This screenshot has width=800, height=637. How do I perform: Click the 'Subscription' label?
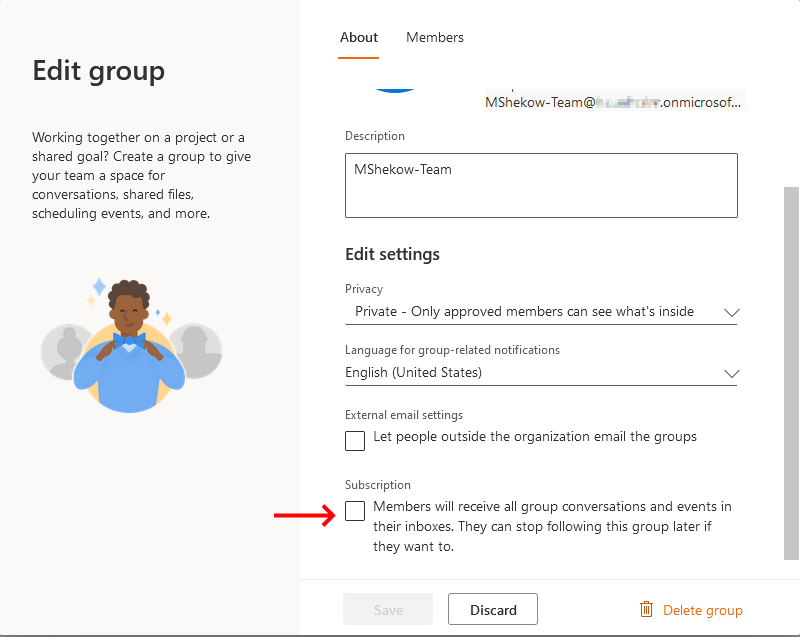tap(378, 485)
